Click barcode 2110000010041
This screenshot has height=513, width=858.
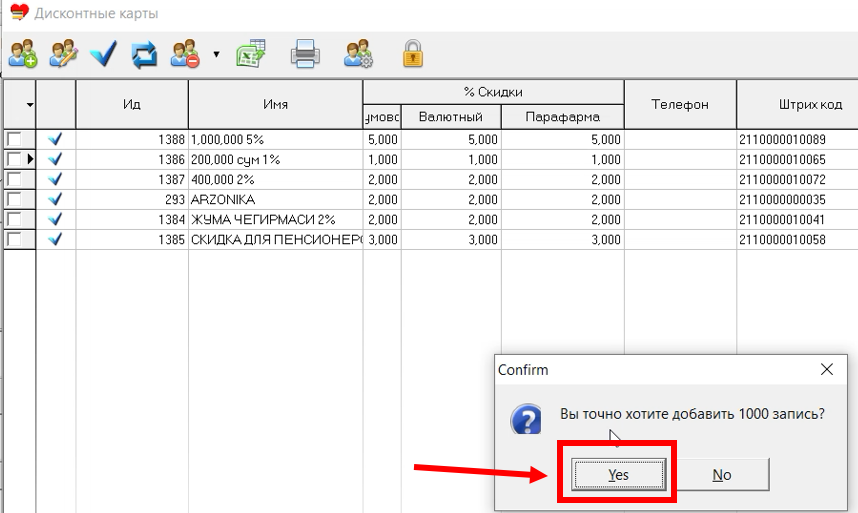click(782, 219)
